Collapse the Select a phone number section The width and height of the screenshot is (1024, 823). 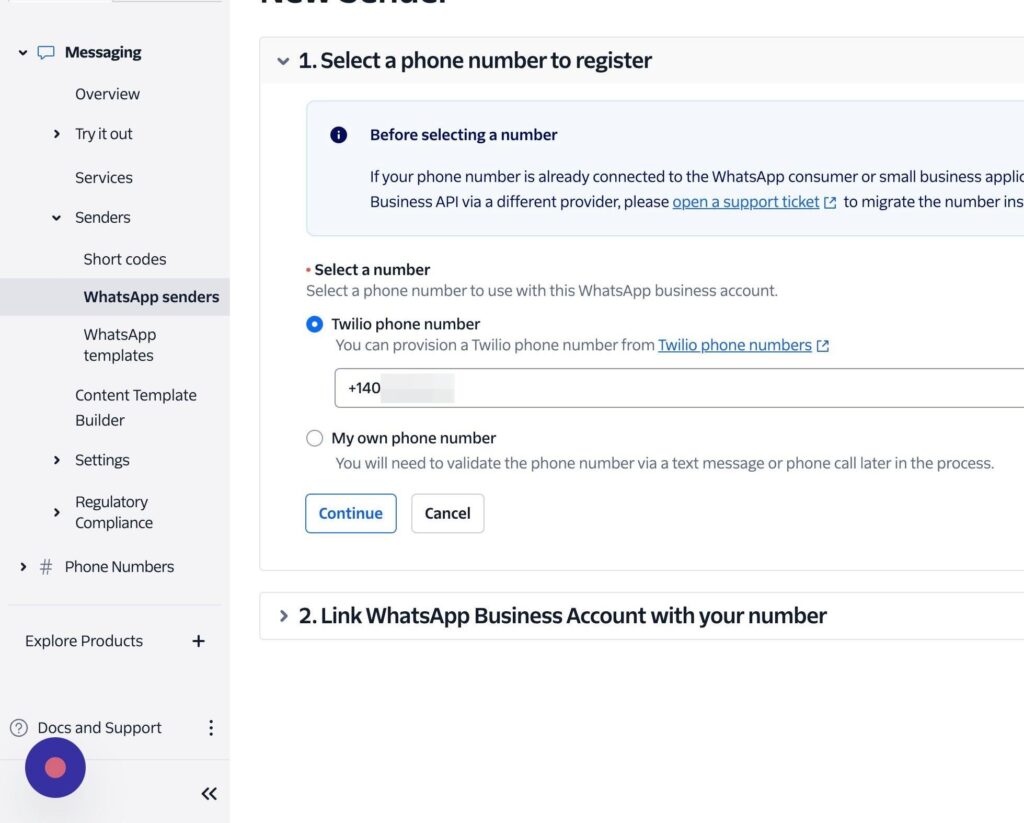(x=283, y=61)
